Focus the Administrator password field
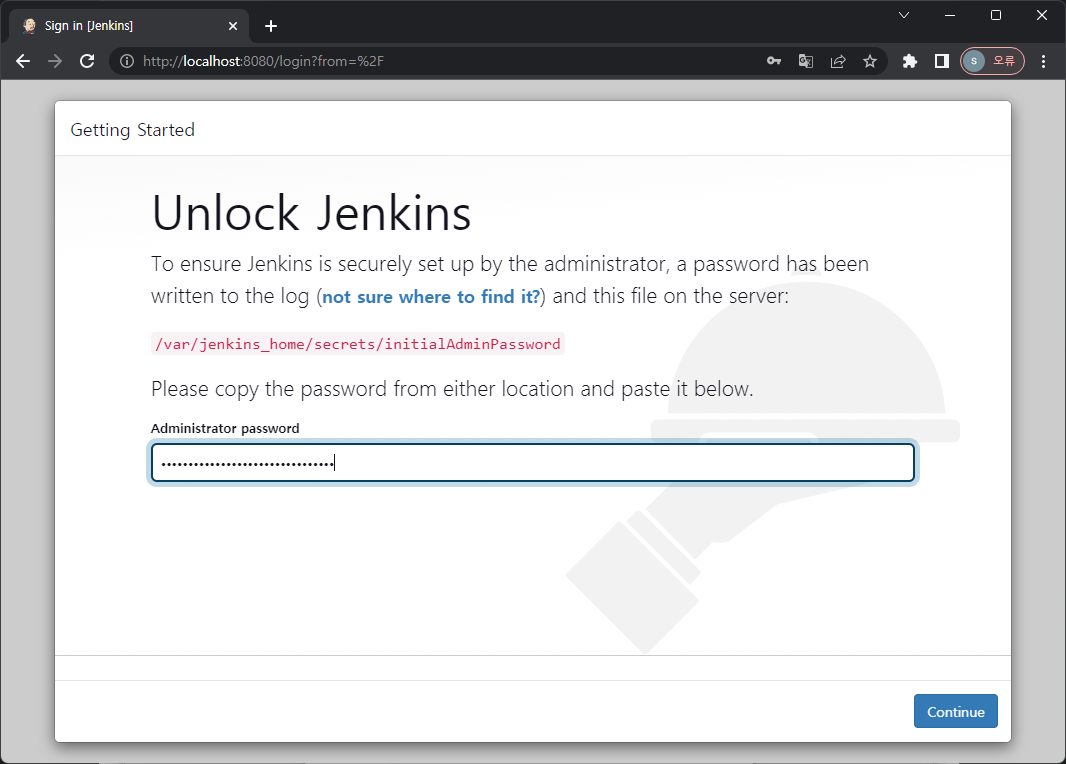 (532, 463)
